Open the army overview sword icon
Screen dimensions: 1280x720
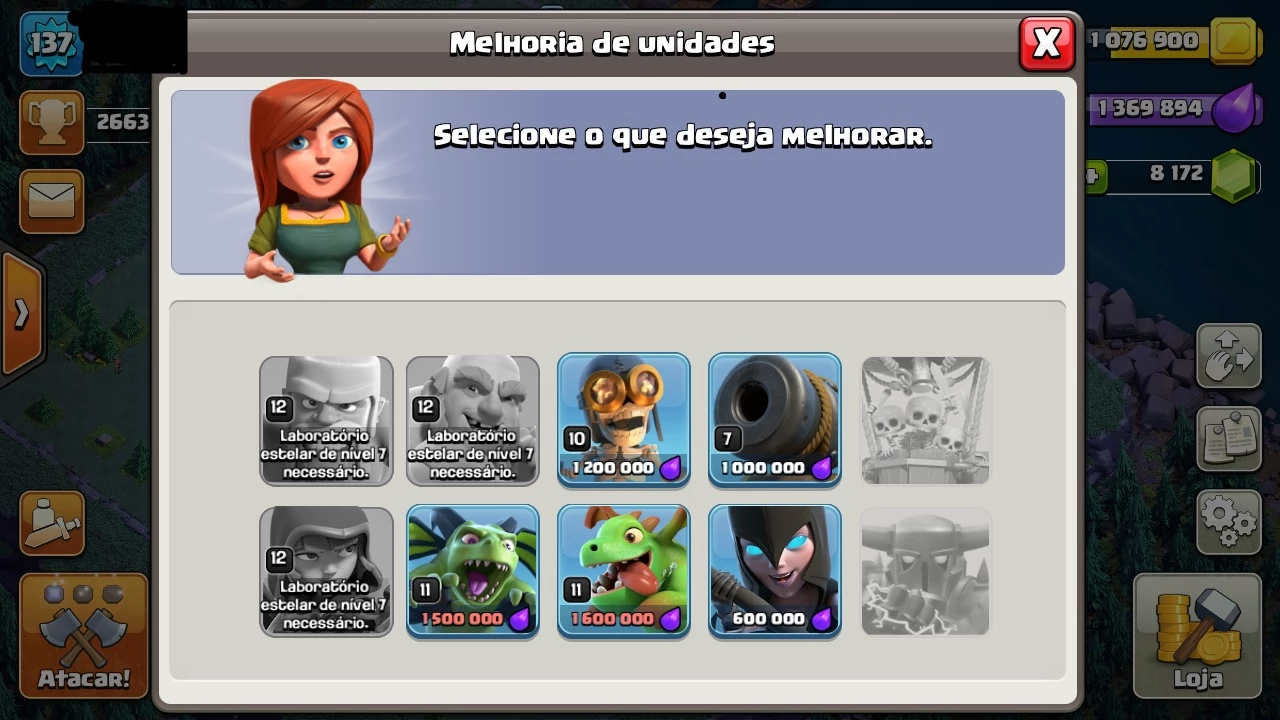click(52, 522)
